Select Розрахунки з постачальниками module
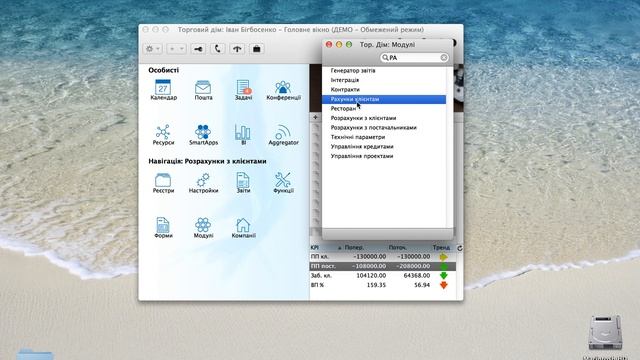The image size is (640, 360). pyautogui.click(x=384, y=128)
